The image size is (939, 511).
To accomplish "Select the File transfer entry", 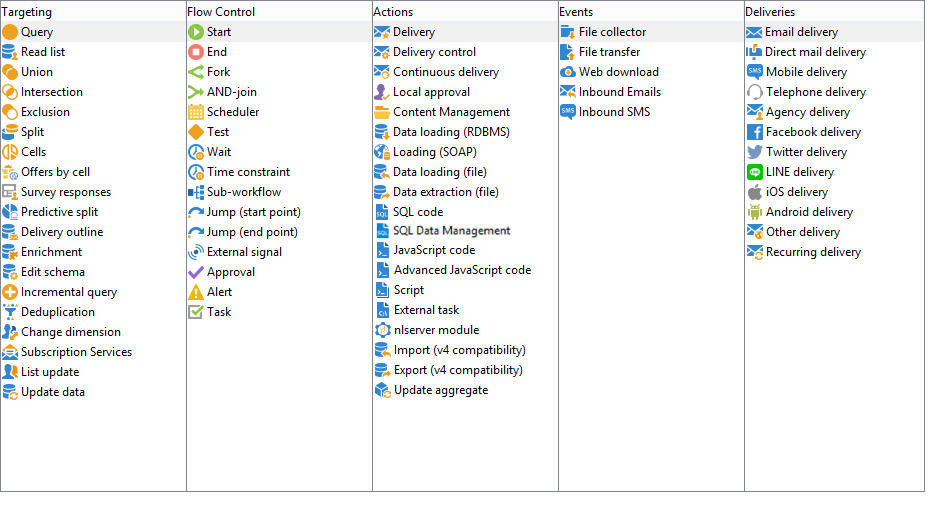I will pyautogui.click(x=609, y=52).
